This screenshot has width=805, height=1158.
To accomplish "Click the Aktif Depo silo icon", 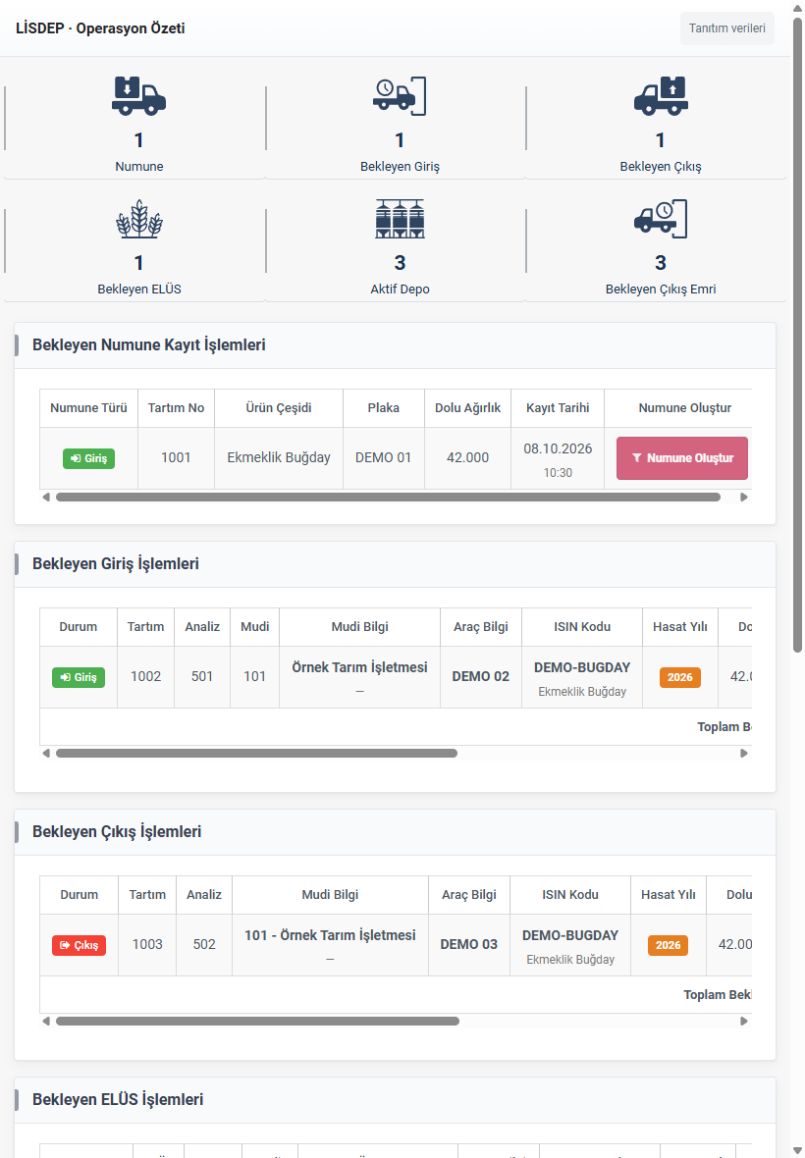I will click(400, 219).
